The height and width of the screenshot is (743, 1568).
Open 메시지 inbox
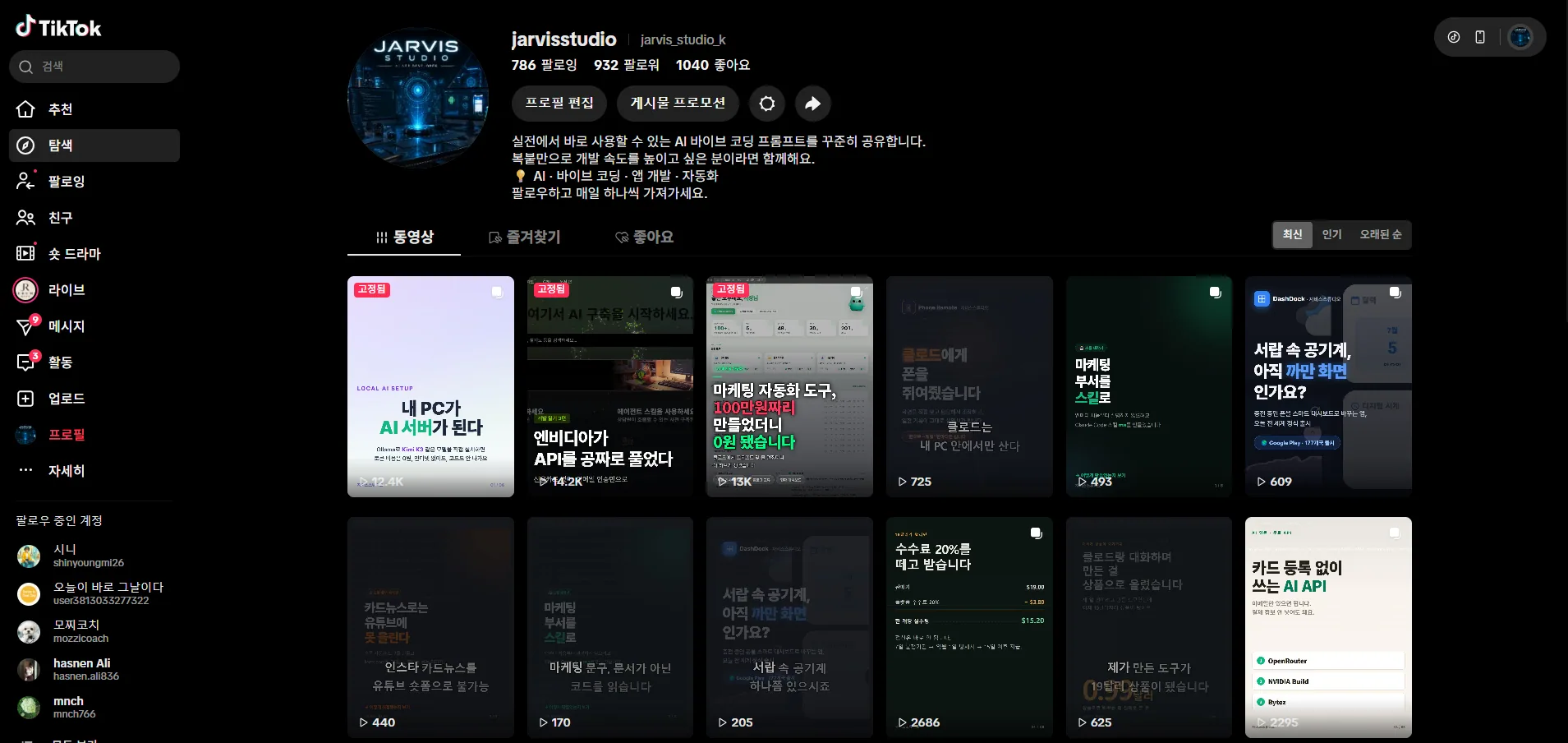(x=94, y=326)
